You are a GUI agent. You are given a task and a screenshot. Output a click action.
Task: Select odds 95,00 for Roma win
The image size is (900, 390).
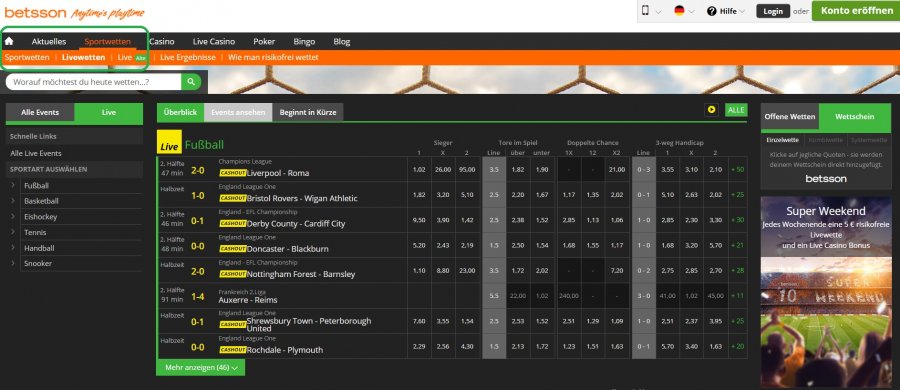click(467, 169)
